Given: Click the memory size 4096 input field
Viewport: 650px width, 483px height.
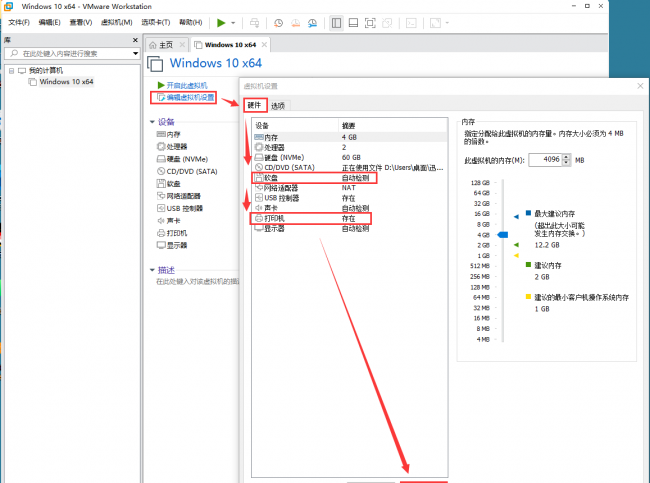Looking at the screenshot, I should point(545,160).
